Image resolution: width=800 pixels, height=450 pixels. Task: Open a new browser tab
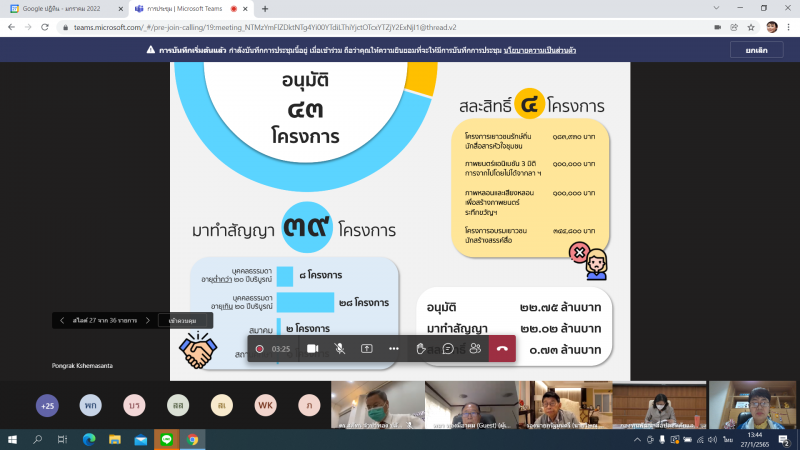pos(265,9)
